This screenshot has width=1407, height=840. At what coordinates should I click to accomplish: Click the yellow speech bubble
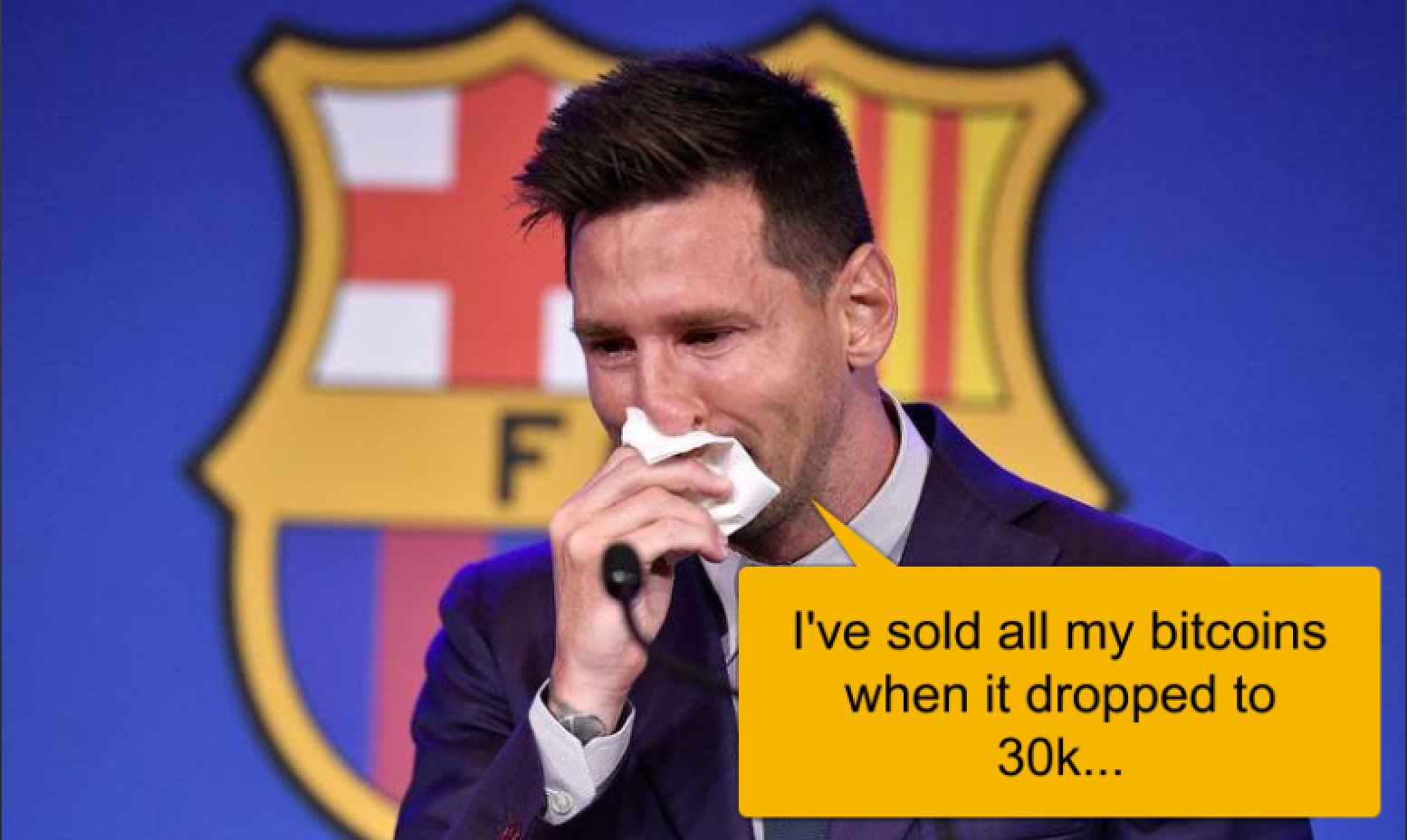point(1059,692)
